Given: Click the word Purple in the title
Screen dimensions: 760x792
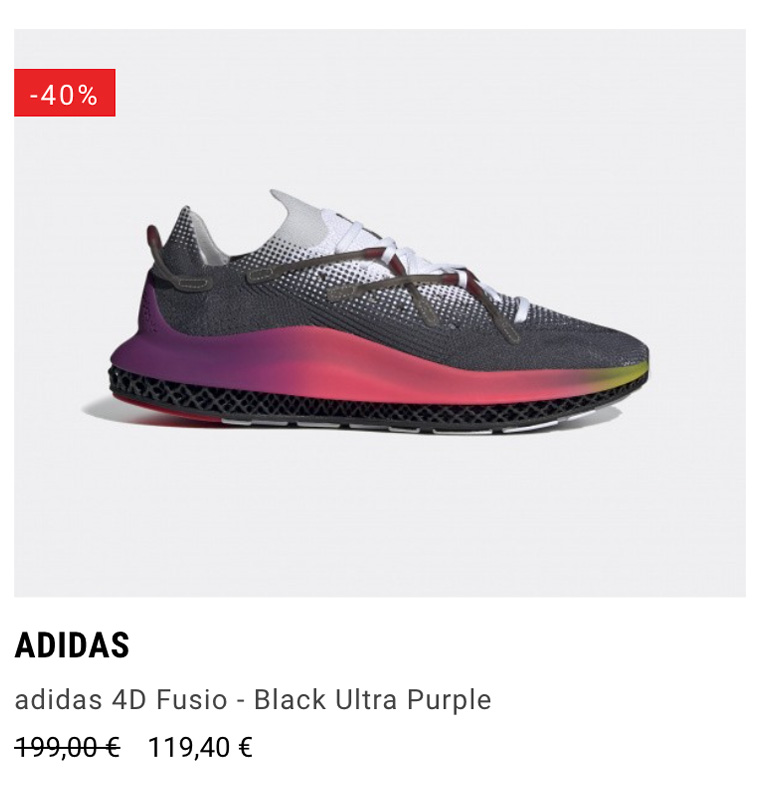Looking at the screenshot, I should pos(449,700).
